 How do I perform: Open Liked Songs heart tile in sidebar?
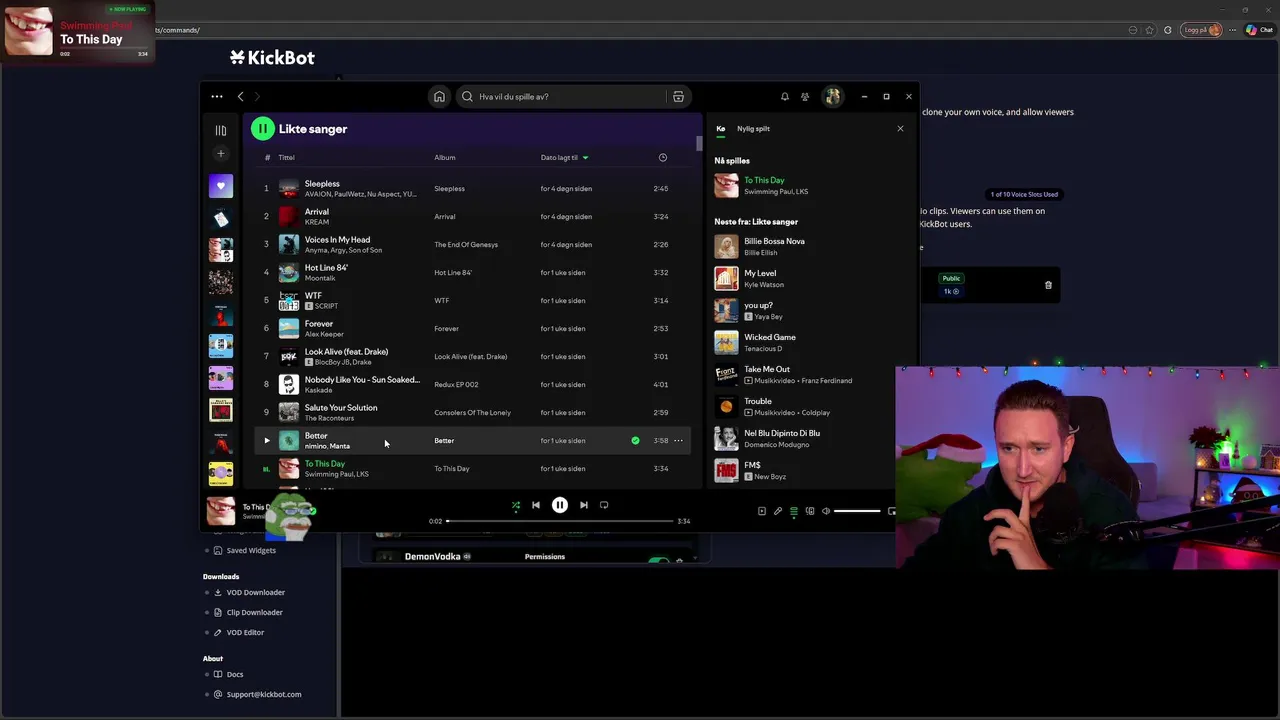221,186
